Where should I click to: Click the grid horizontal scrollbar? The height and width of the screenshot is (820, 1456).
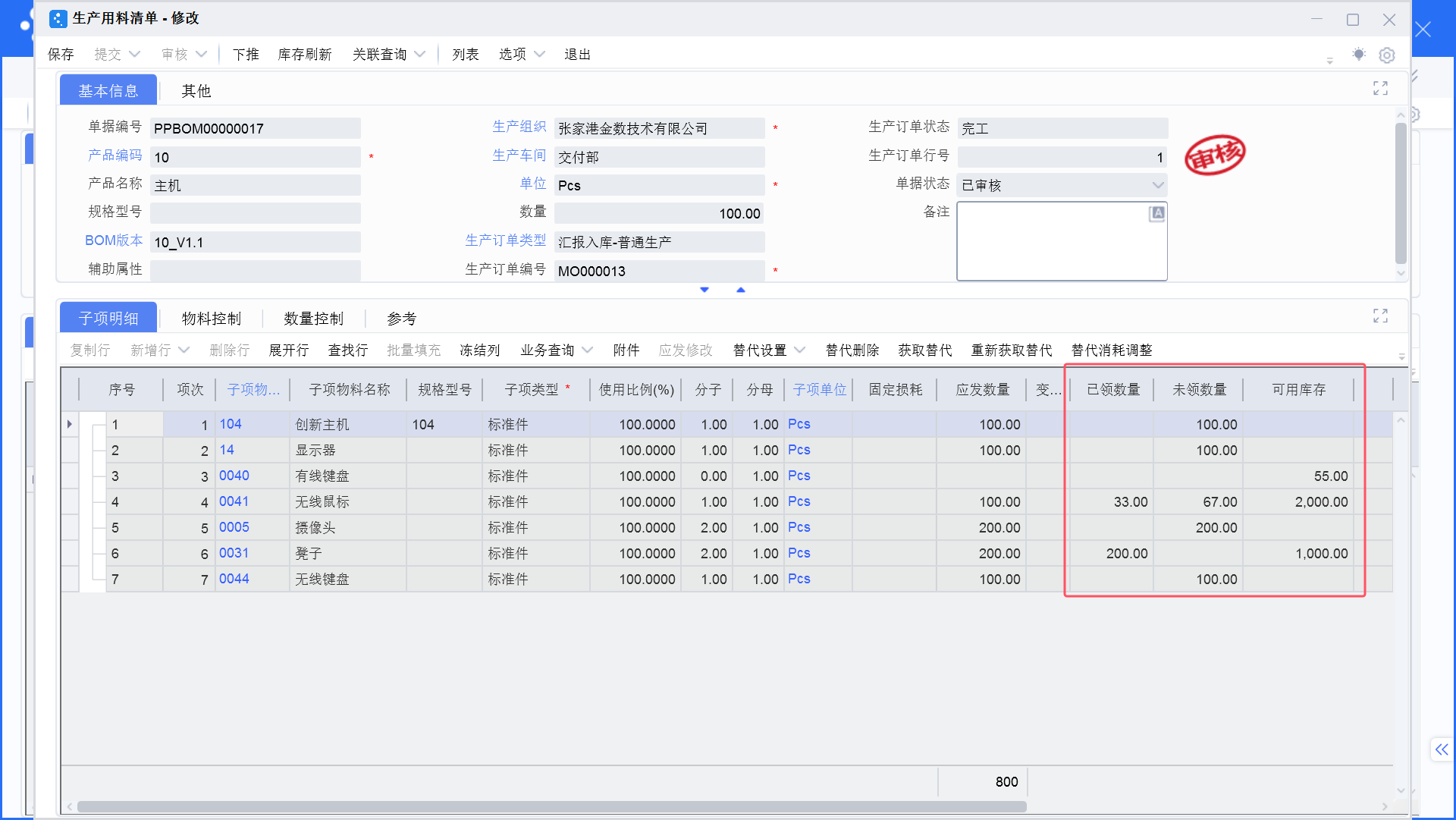(x=552, y=806)
